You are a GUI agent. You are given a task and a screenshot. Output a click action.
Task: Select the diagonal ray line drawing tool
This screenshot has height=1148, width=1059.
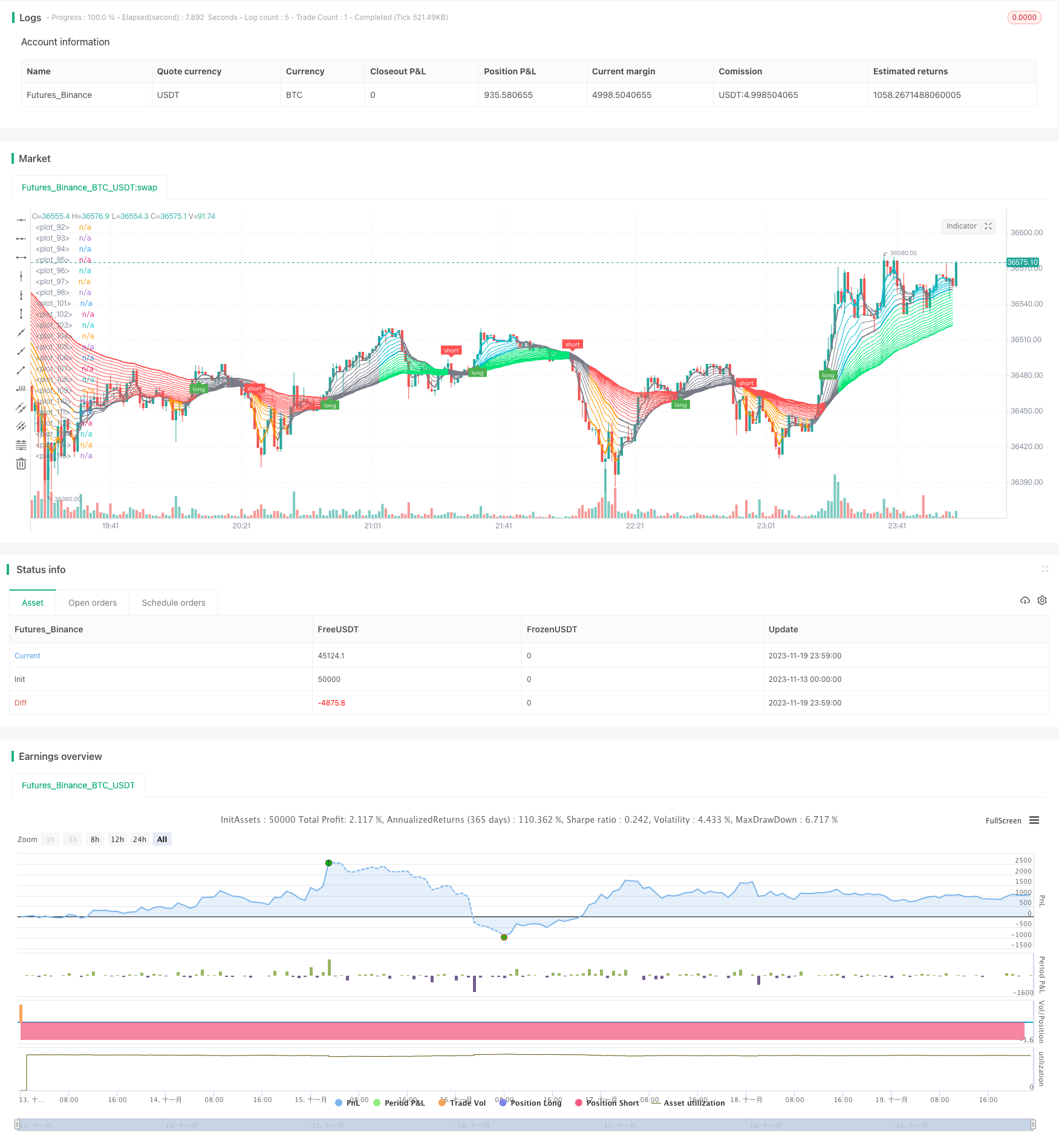click(21, 351)
